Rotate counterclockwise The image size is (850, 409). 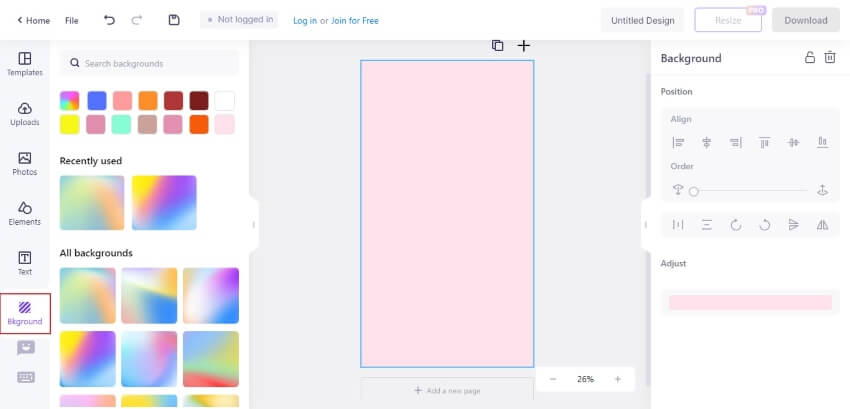click(x=764, y=225)
